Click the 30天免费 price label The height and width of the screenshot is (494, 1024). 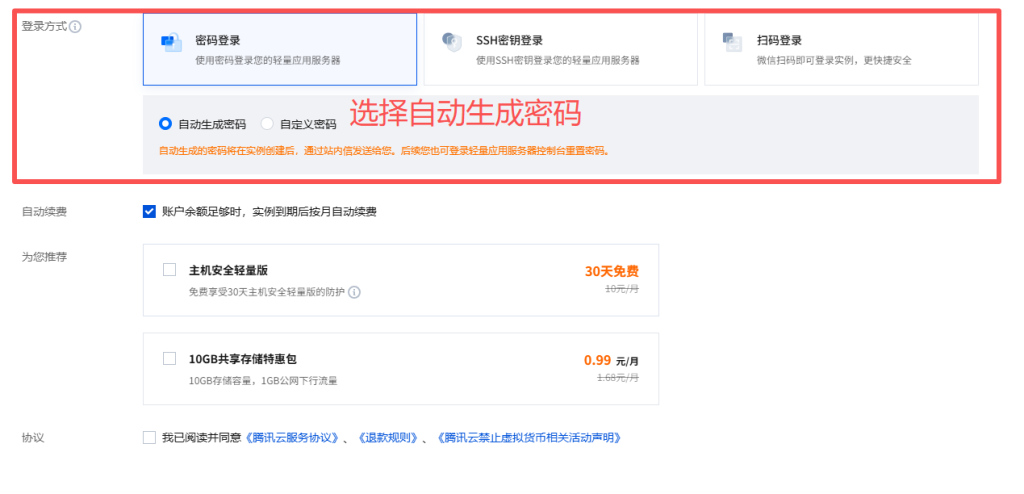611,271
